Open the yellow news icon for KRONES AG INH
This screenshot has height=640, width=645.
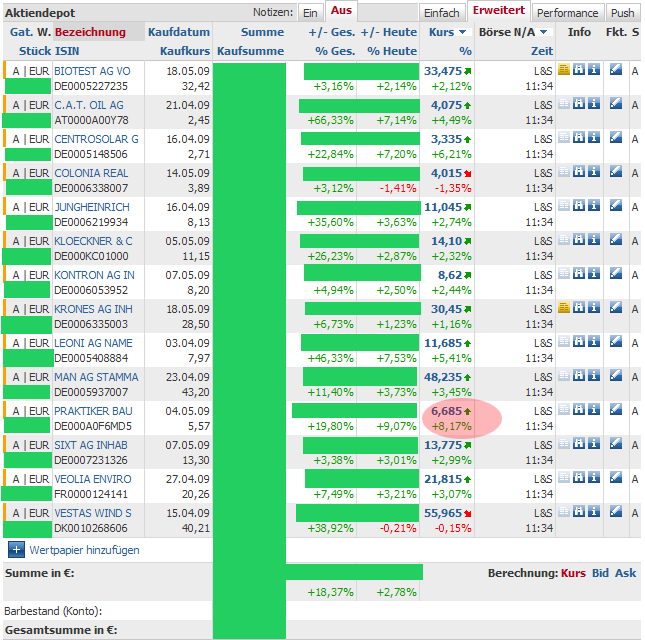564,308
